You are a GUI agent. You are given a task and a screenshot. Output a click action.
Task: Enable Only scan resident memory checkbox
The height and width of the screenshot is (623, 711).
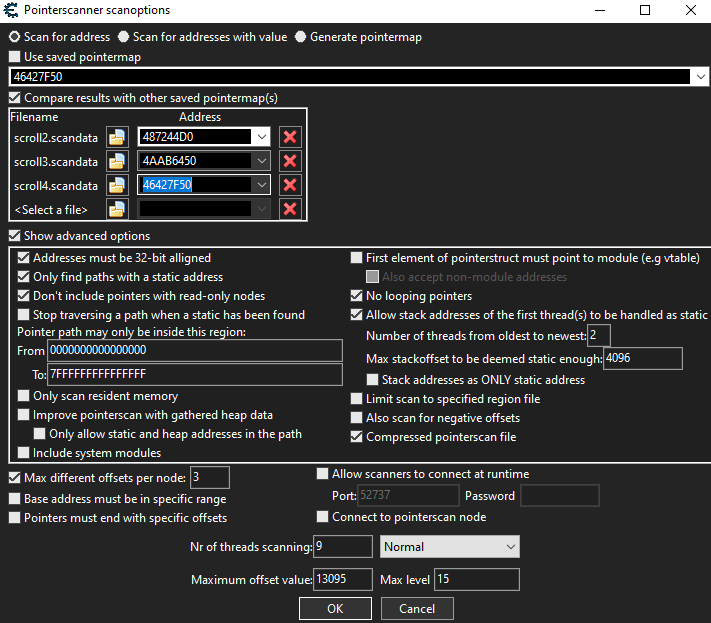[25, 396]
